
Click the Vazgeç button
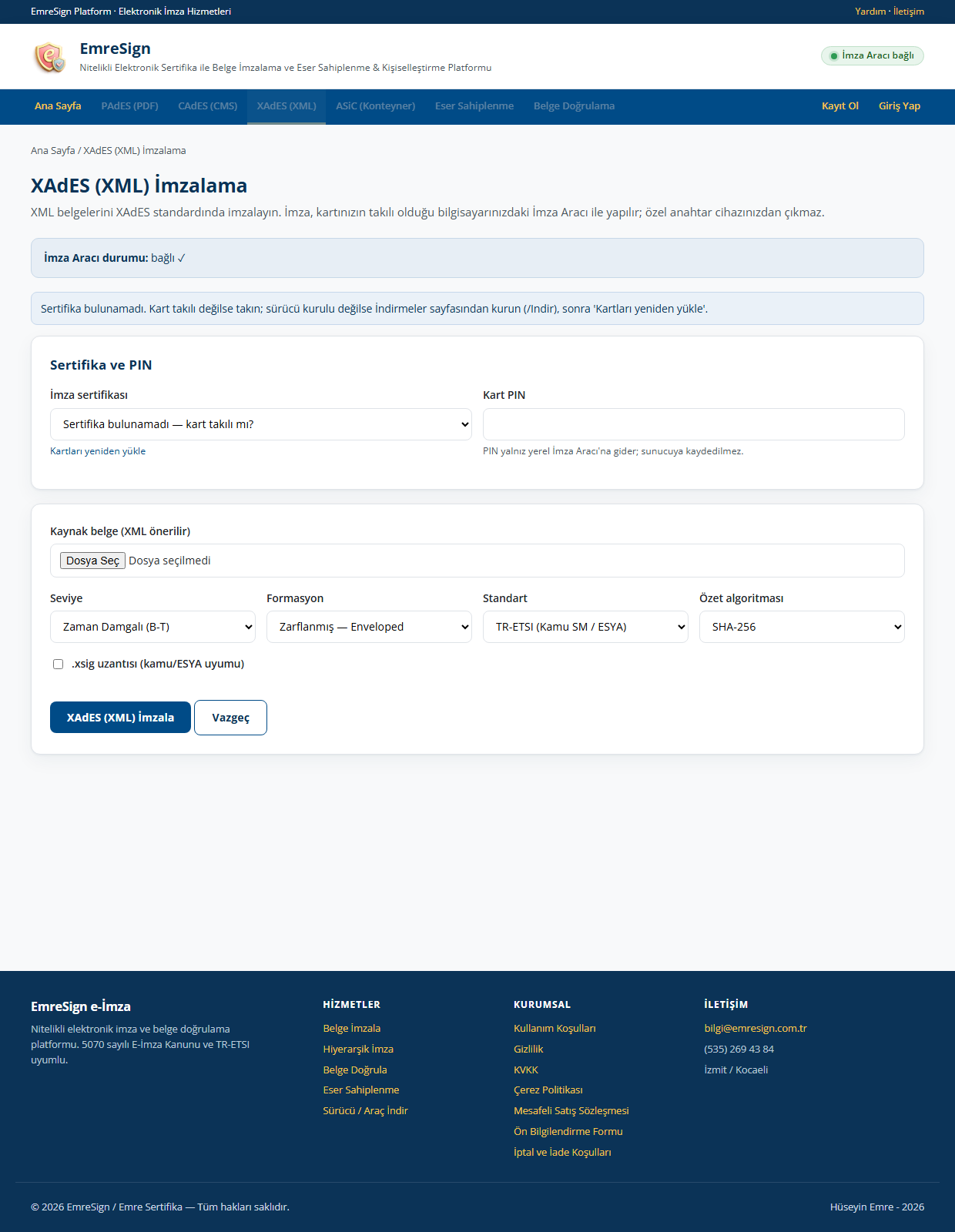pos(230,718)
